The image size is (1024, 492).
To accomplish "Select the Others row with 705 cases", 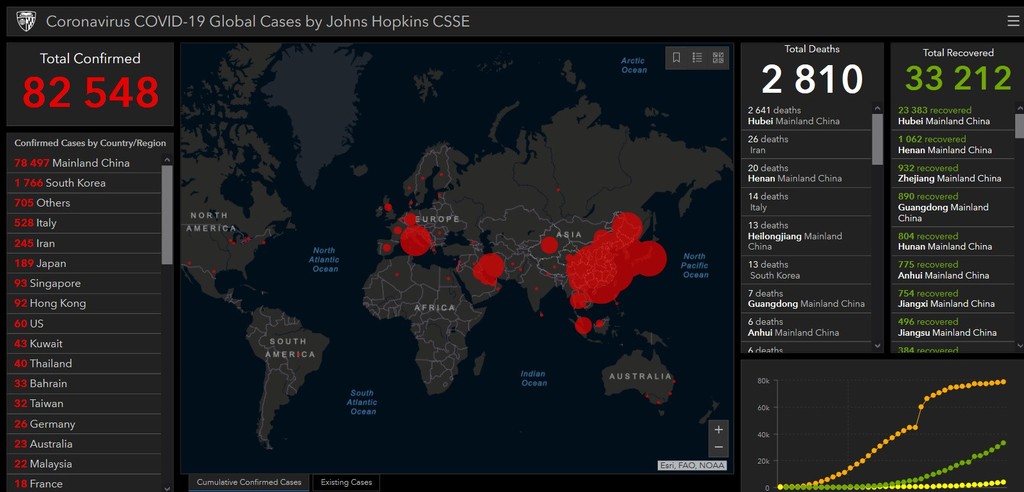I will (x=84, y=203).
